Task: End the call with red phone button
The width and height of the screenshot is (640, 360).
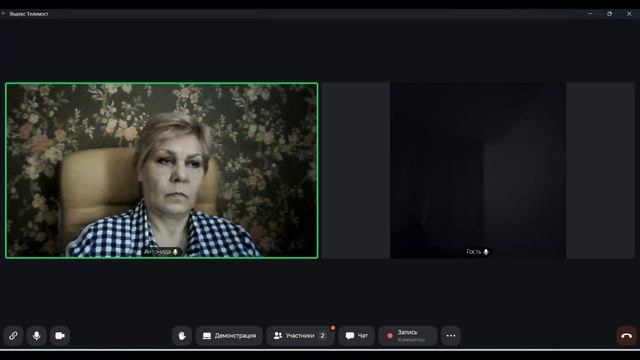Action: 627,336
